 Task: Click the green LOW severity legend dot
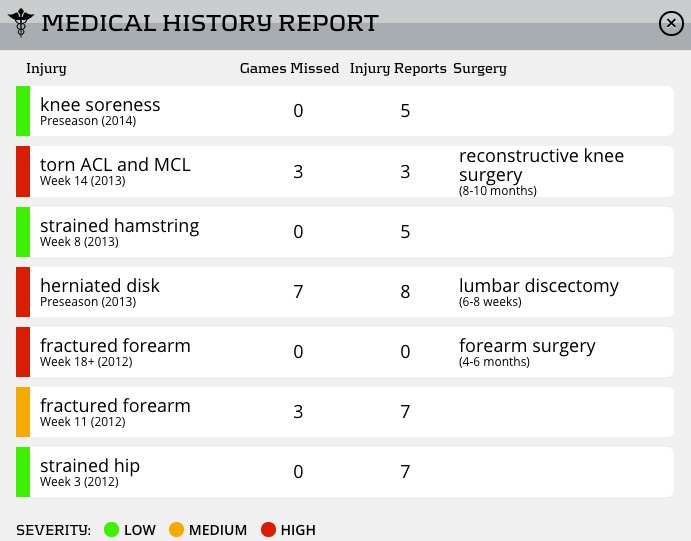(x=111, y=530)
